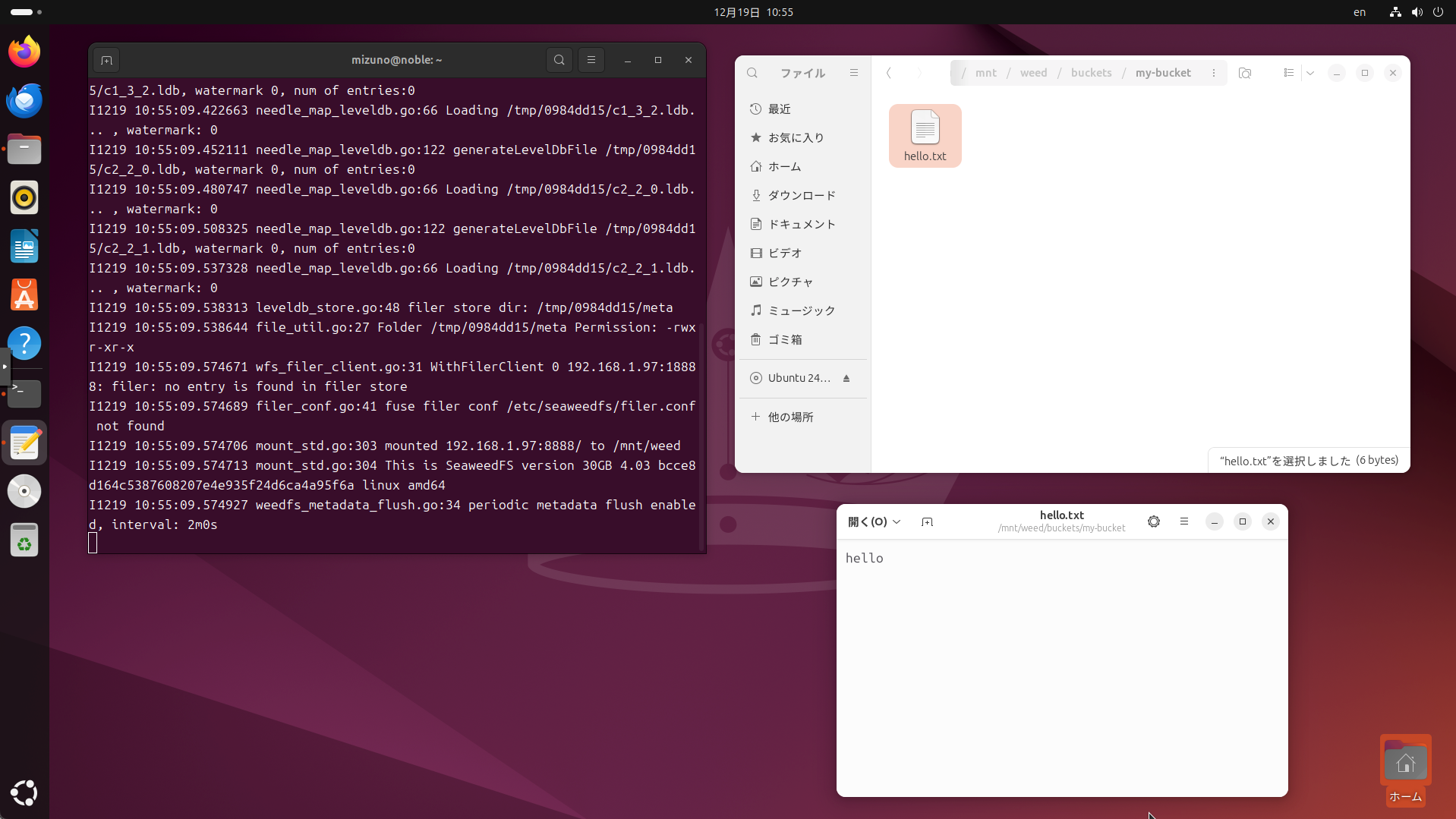This screenshot has width=1456, height=819.
Task: Open Firefox from the dock
Action: 24,52
